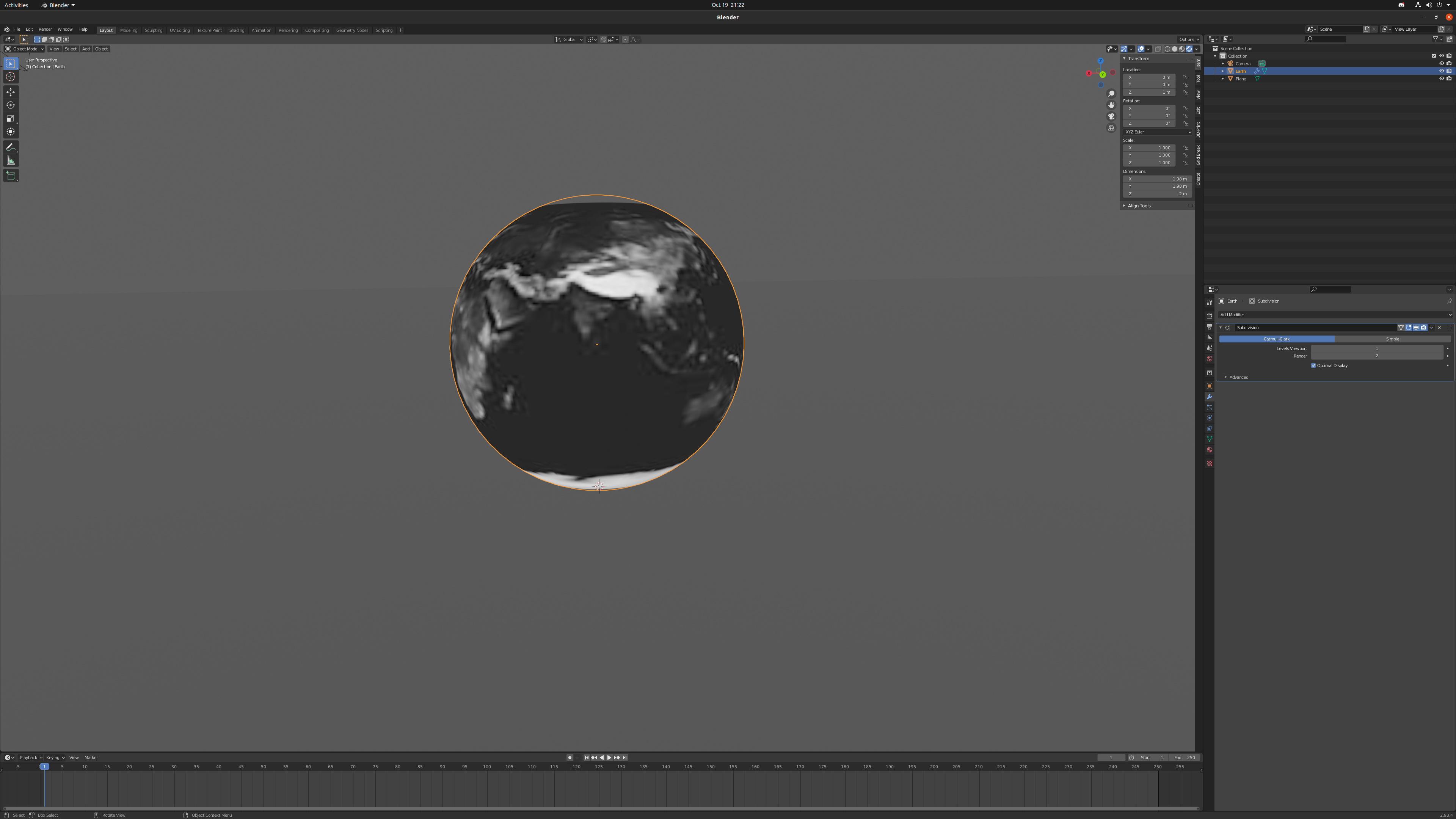The width and height of the screenshot is (1456, 819).
Task: Toggle X-ray display in viewport header
Action: coord(1158,49)
